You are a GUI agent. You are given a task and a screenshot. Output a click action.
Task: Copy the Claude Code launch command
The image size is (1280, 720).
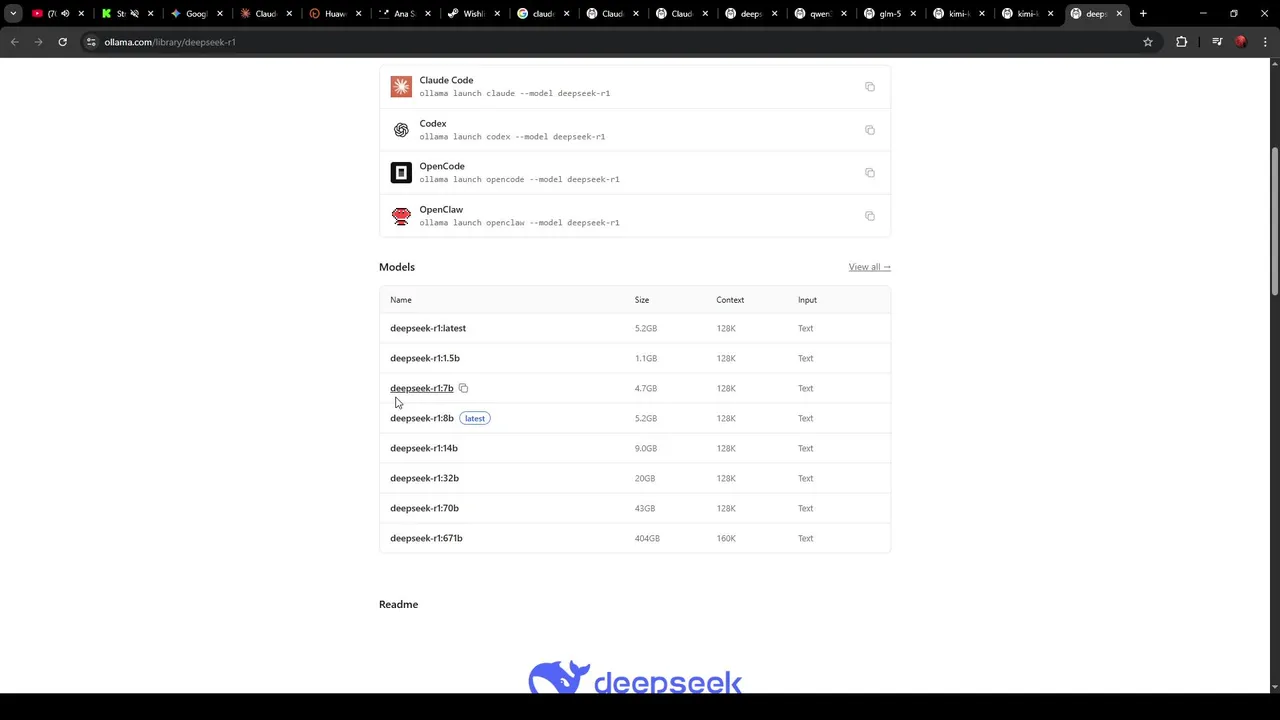[870, 87]
